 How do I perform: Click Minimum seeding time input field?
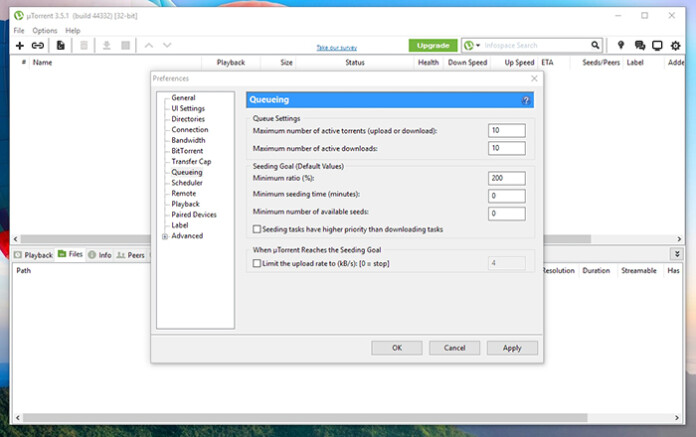click(506, 196)
